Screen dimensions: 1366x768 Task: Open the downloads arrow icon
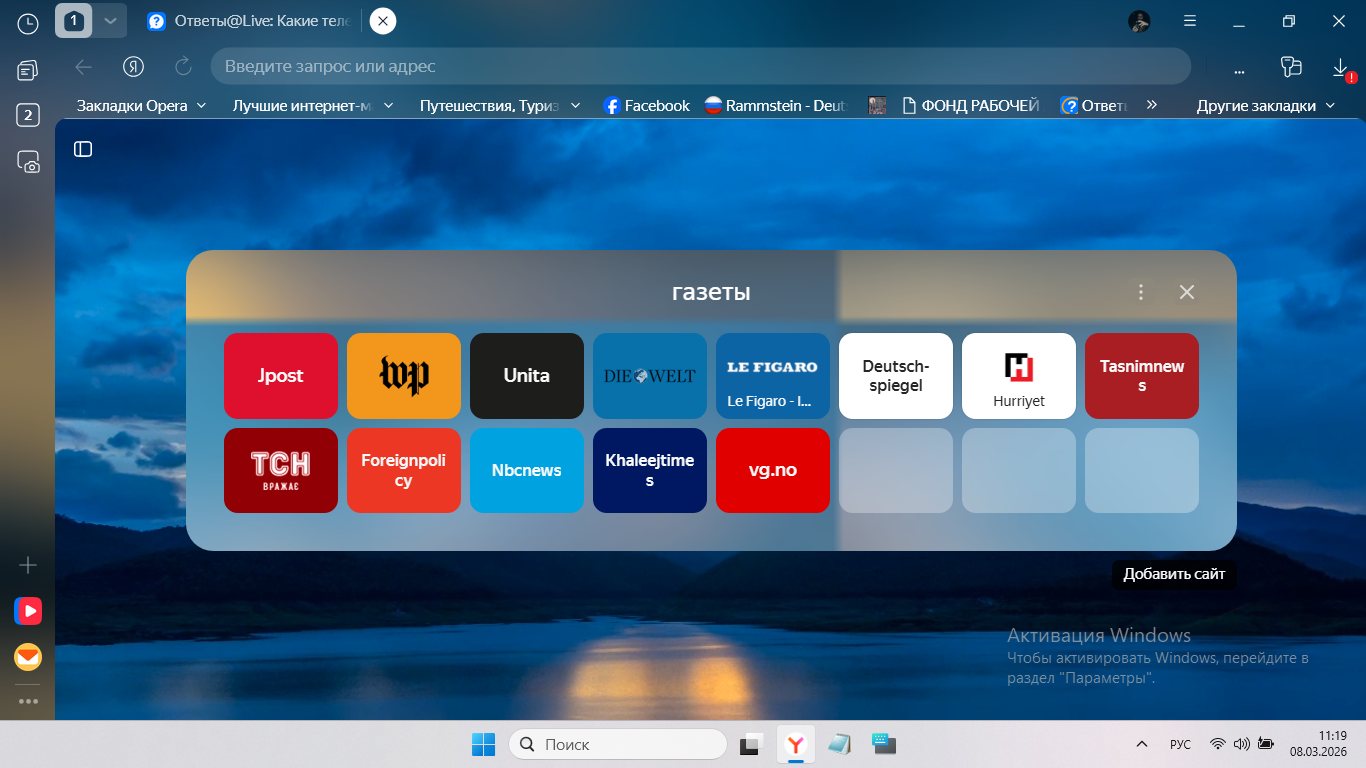point(1340,67)
